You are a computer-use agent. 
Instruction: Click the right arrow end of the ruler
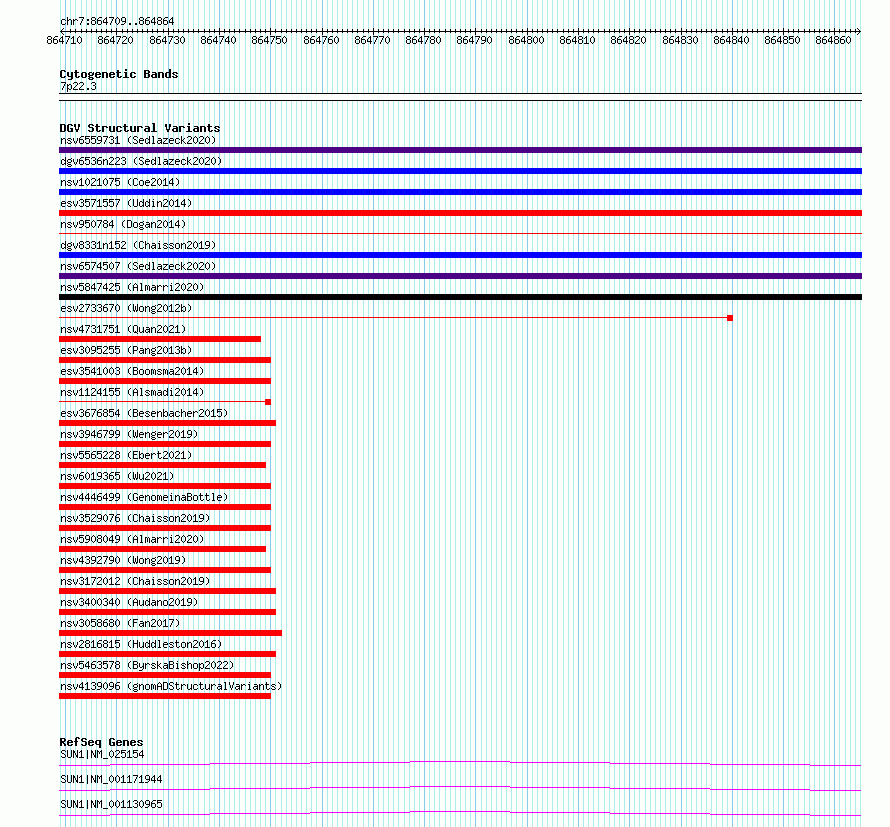tap(859, 31)
